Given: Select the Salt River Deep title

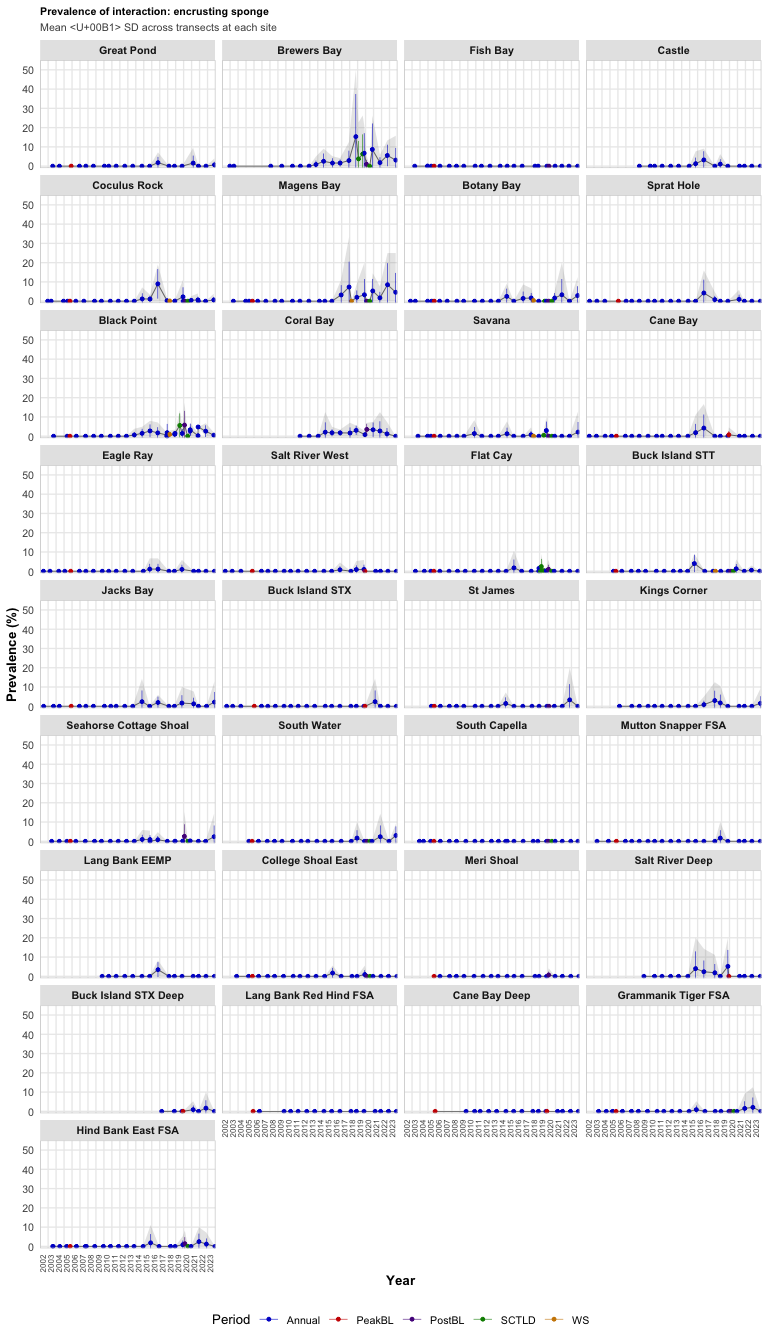Looking at the screenshot, I should pyautogui.click(x=674, y=860).
